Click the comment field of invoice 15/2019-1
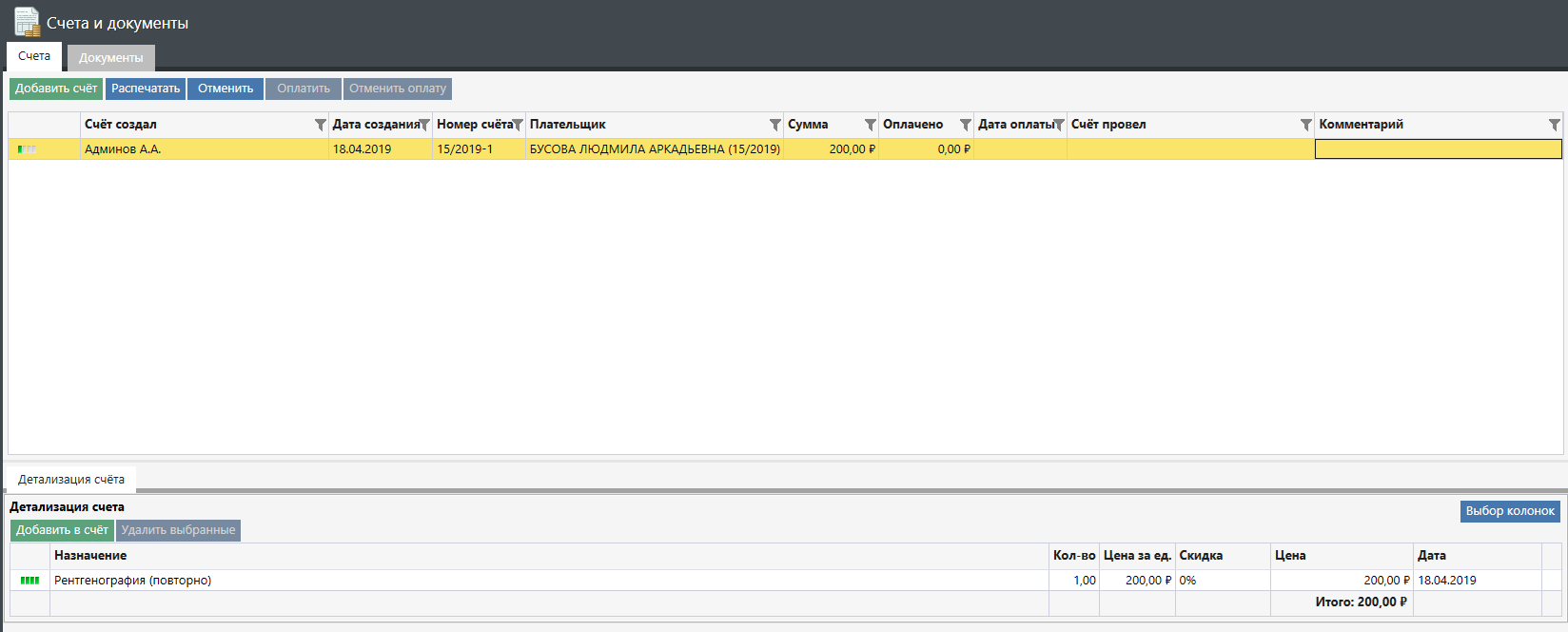This screenshot has height=632, width=1568. [1438, 149]
